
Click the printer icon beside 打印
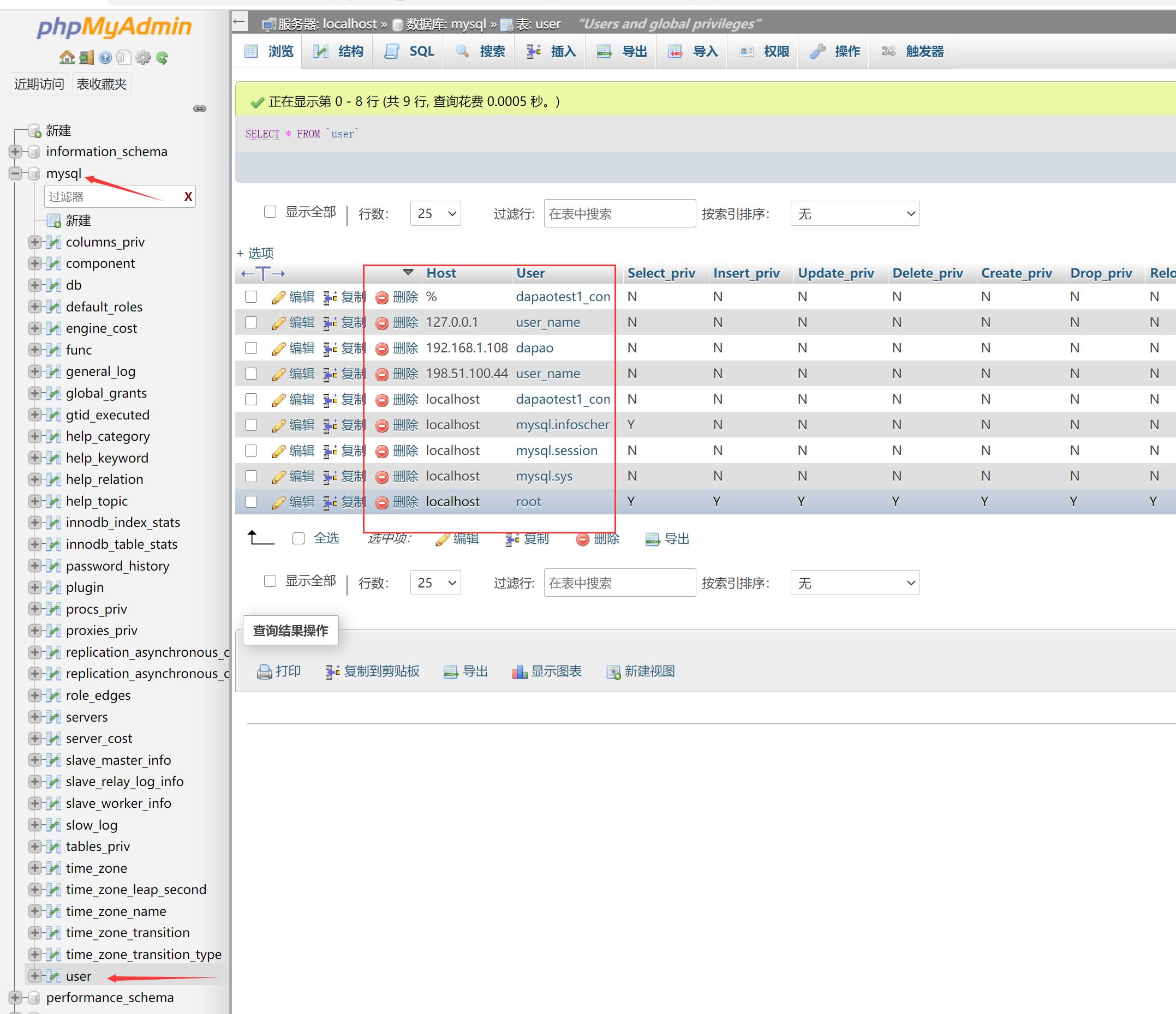point(265,672)
